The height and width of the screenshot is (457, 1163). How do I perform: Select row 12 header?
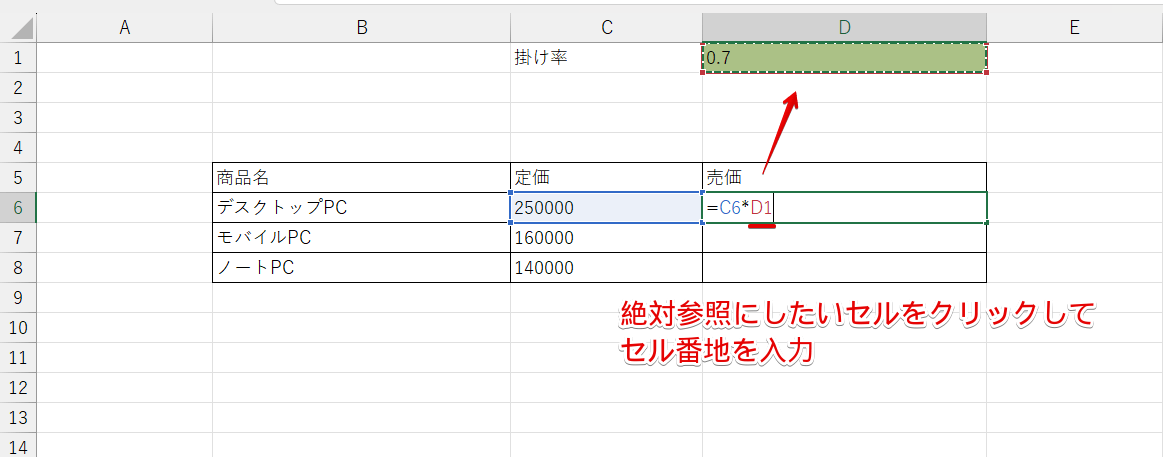pyautogui.click(x=19, y=388)
